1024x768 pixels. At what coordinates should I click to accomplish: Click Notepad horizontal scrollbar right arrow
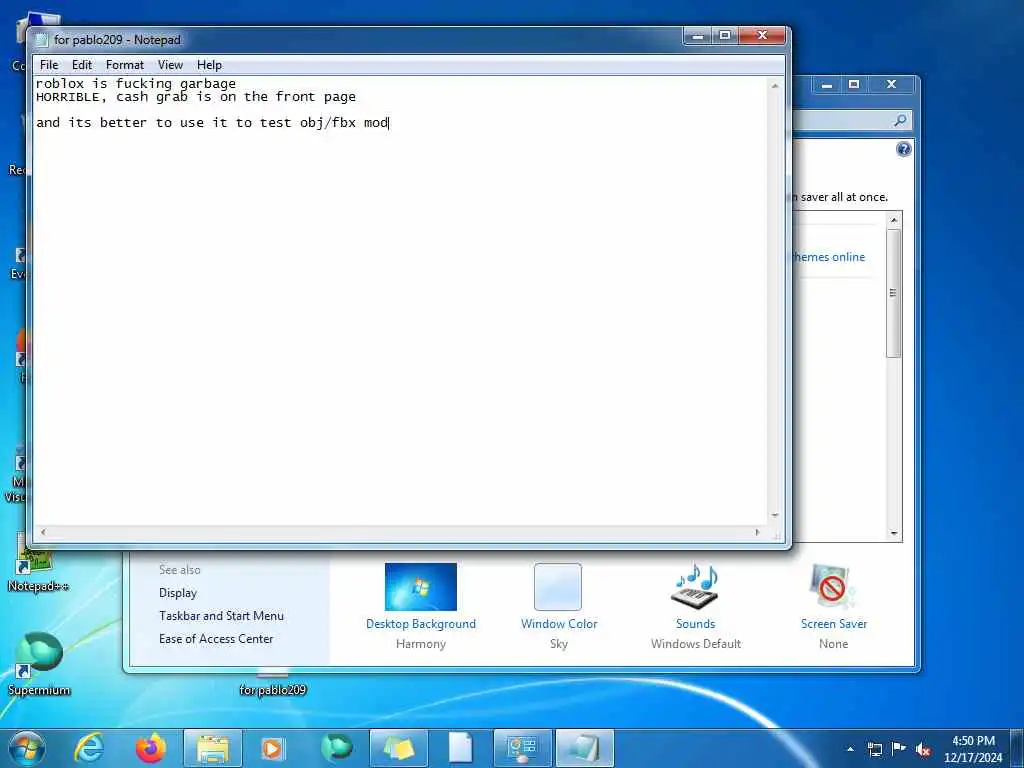coord(758,532)
